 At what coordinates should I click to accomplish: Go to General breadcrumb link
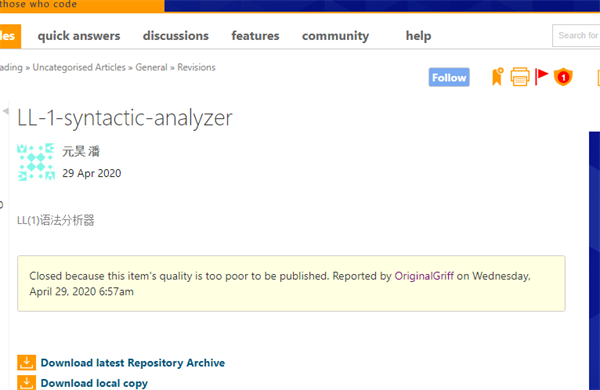point(151,67)
